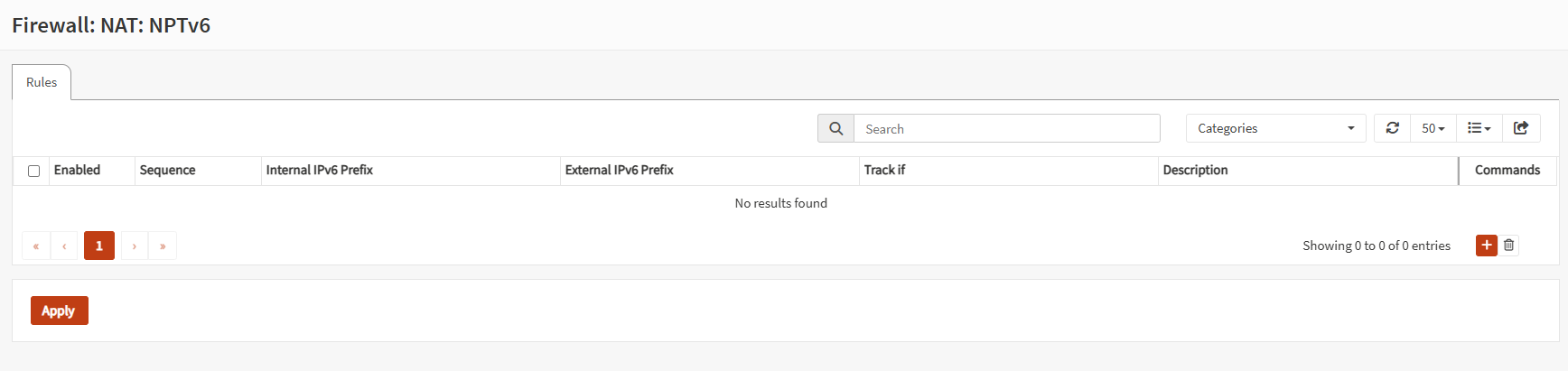Click the export rules icon
The image size is (1568, 371).
point(1521,128)
